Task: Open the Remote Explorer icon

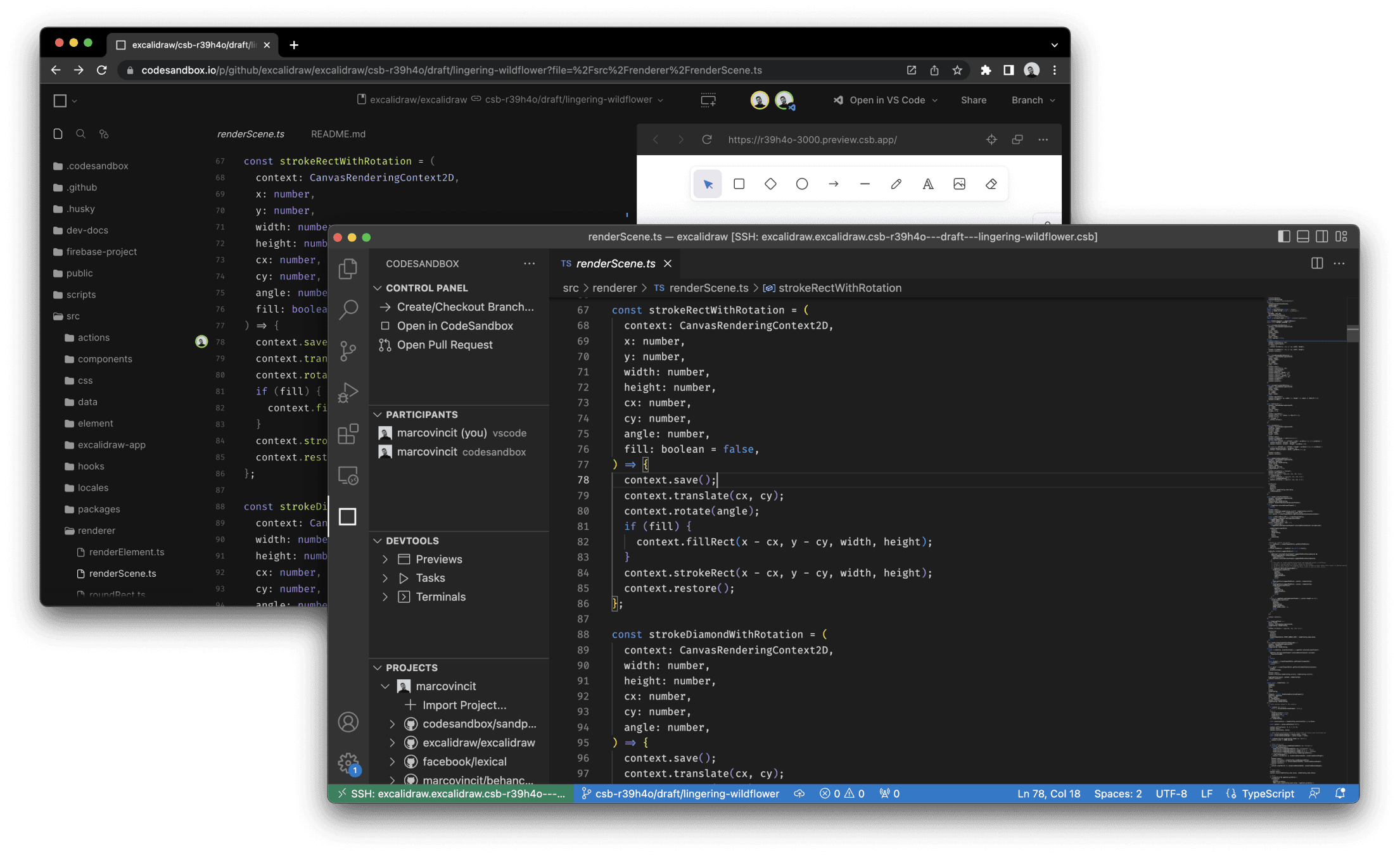Action: (348, 475)
